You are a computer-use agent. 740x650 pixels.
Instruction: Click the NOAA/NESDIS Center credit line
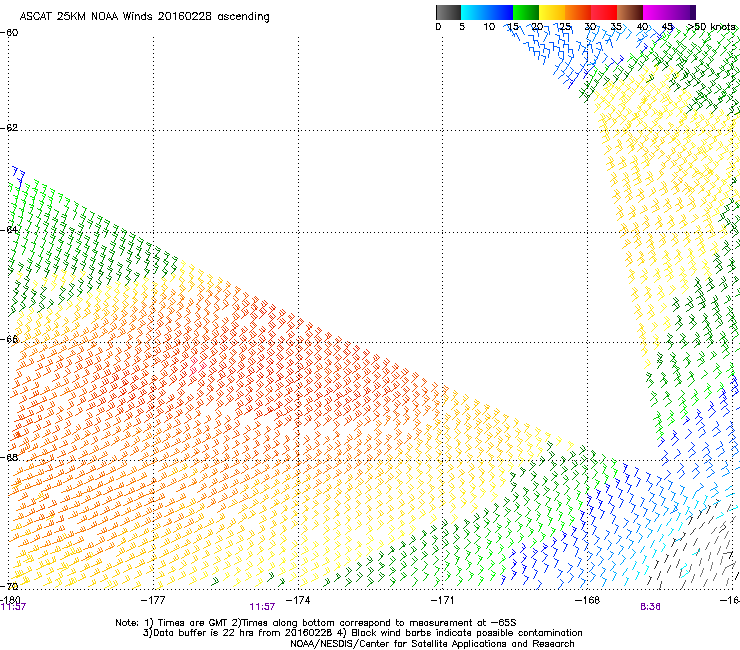pos(432,644)
